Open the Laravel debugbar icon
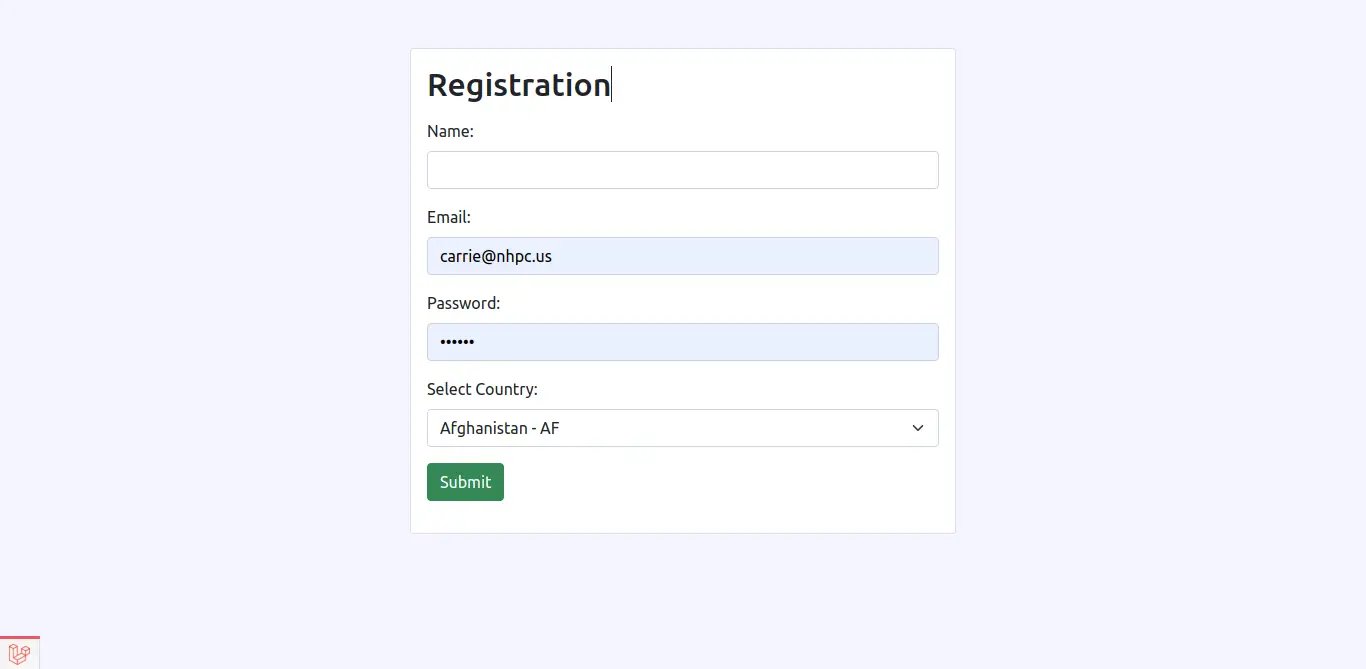Screen dimensions: 1366x669 [x=19, y=654]
